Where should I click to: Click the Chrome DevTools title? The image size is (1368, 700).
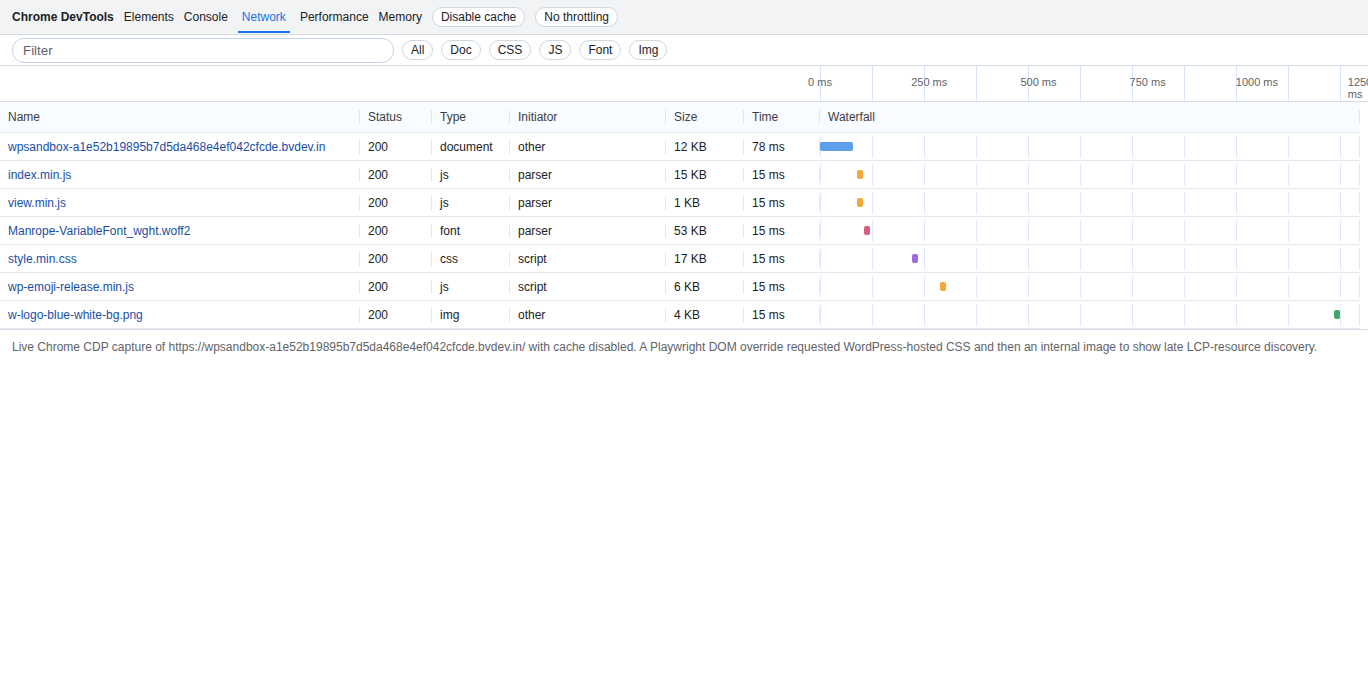click(x=63, y=17)
